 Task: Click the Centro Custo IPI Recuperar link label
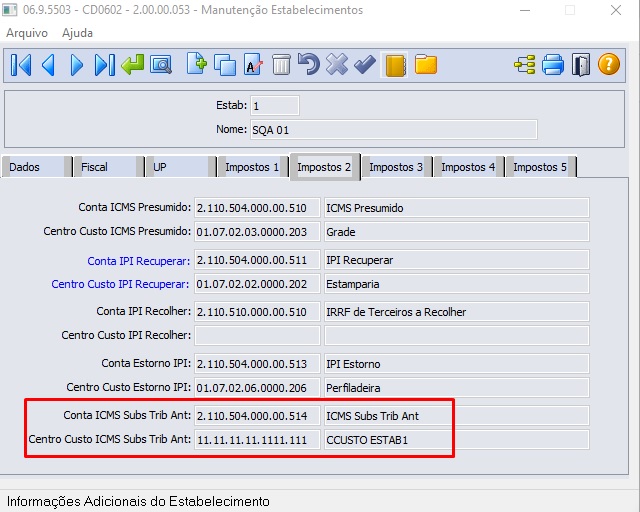[120, 284]
